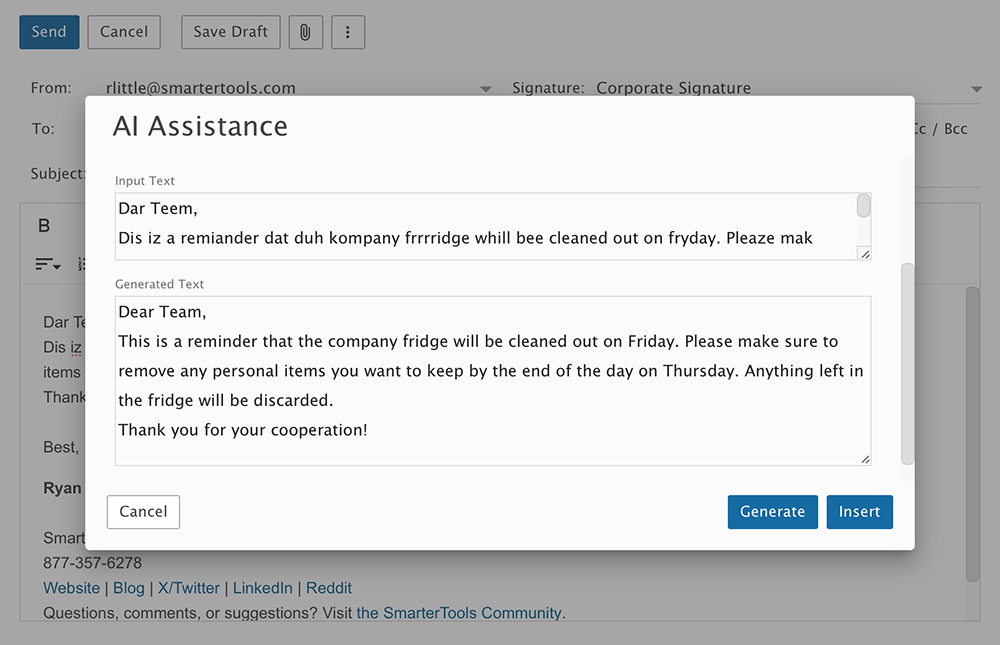
Task: Expand the From address dropdown
Action: pos(485,89)
